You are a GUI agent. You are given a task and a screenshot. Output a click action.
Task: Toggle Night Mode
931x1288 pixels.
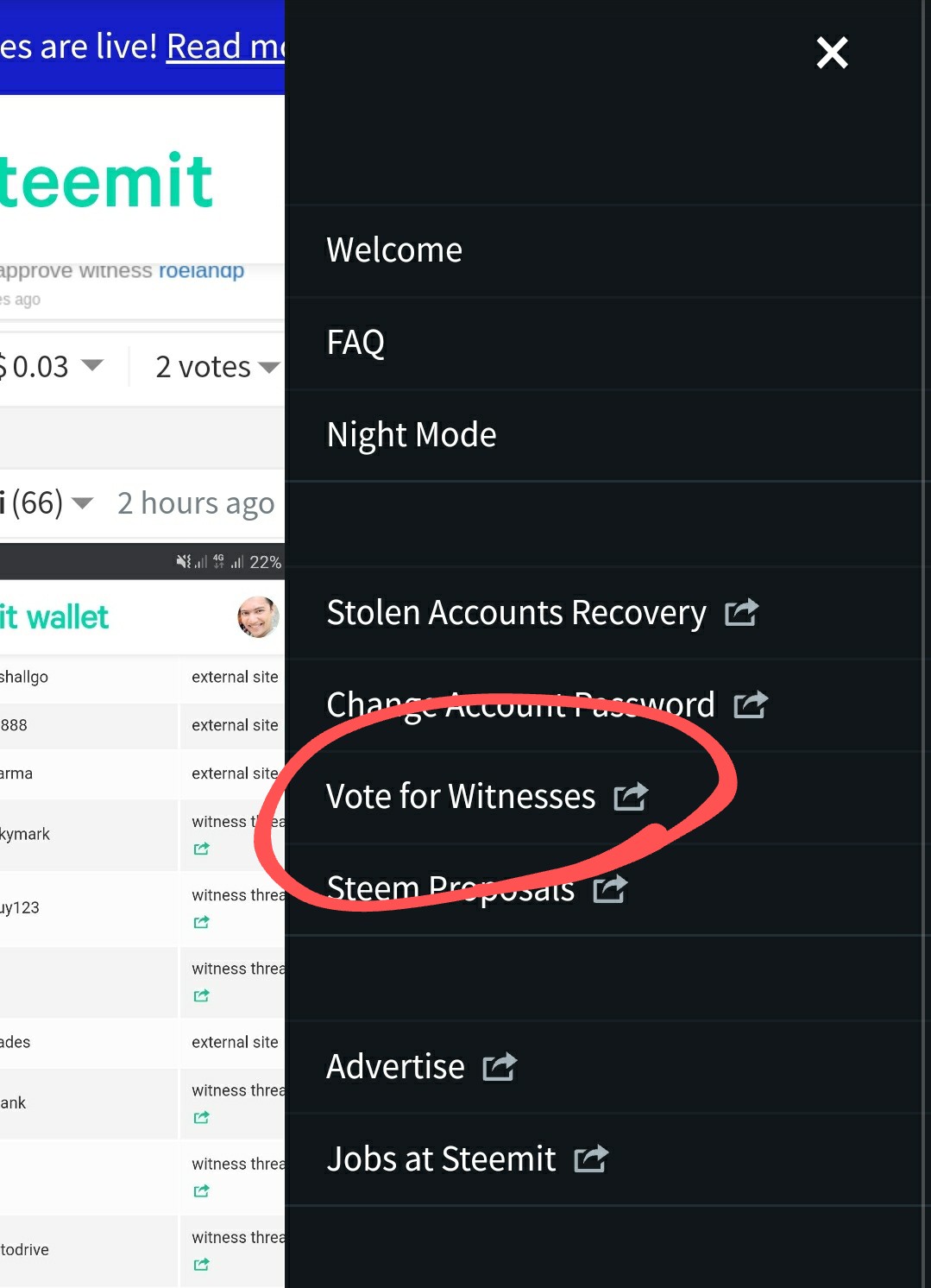(411, 435)
